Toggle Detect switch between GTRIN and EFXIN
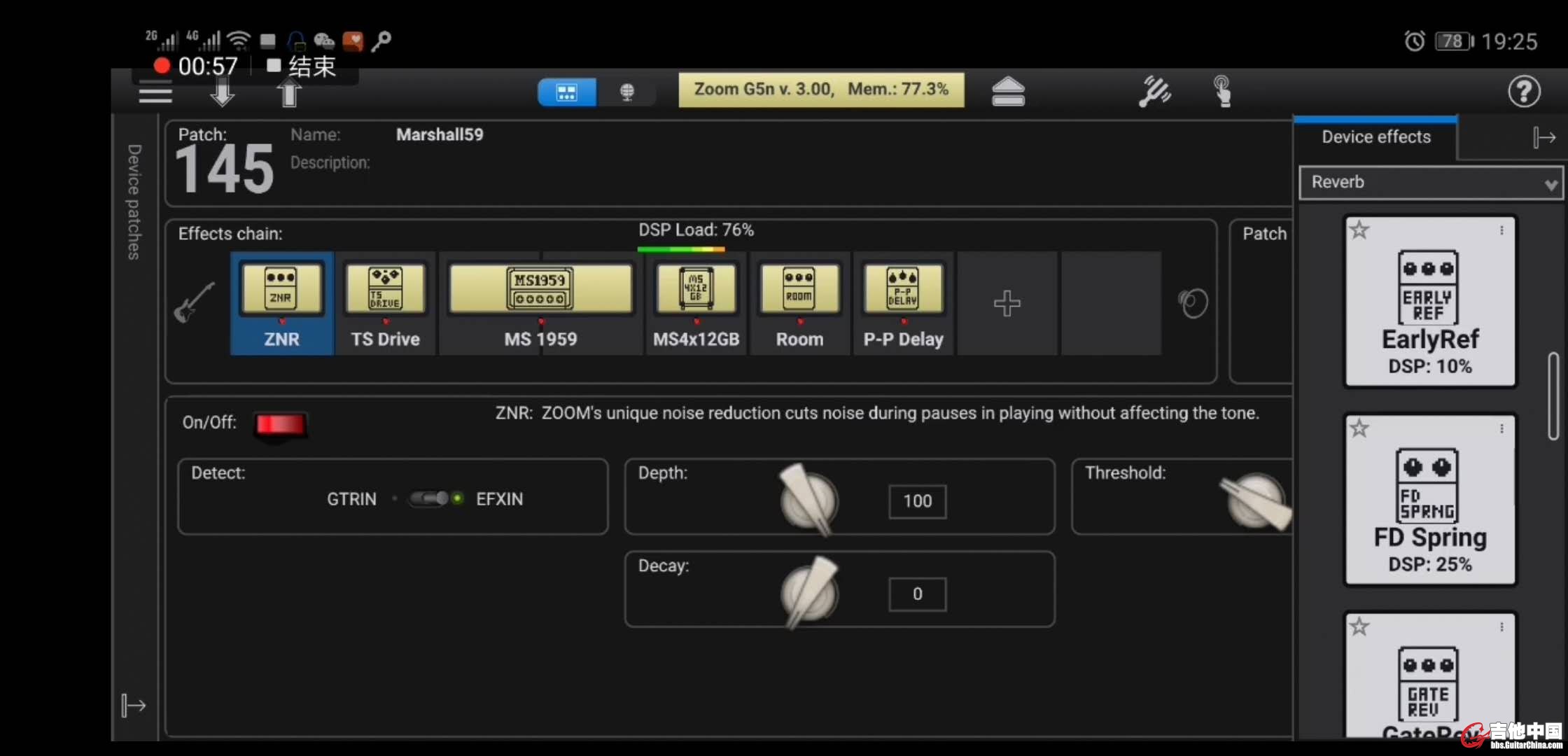Image resolution: width=1568 pixels, height=756 pixels. (x=436, y=498)
